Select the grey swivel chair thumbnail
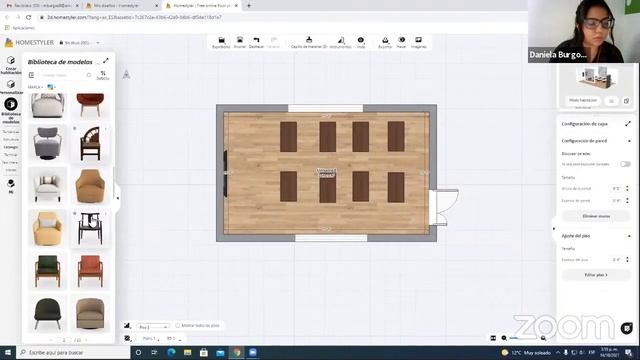The height and width of the screenshot is (360, 640). click(x=47, y=144)
